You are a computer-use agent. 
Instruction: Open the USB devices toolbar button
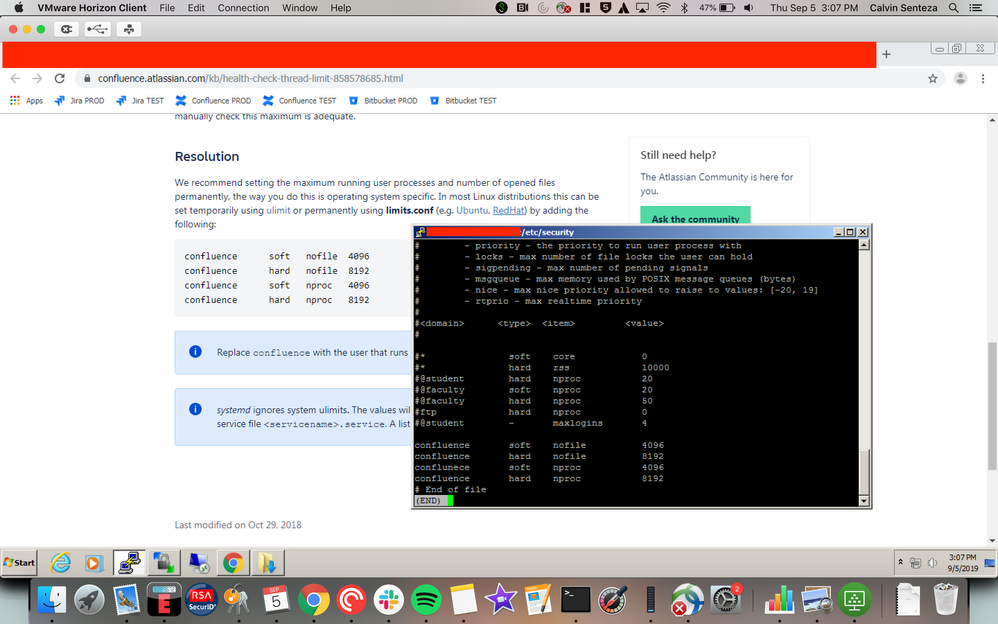pyautogui.click(x=97, y=29)
